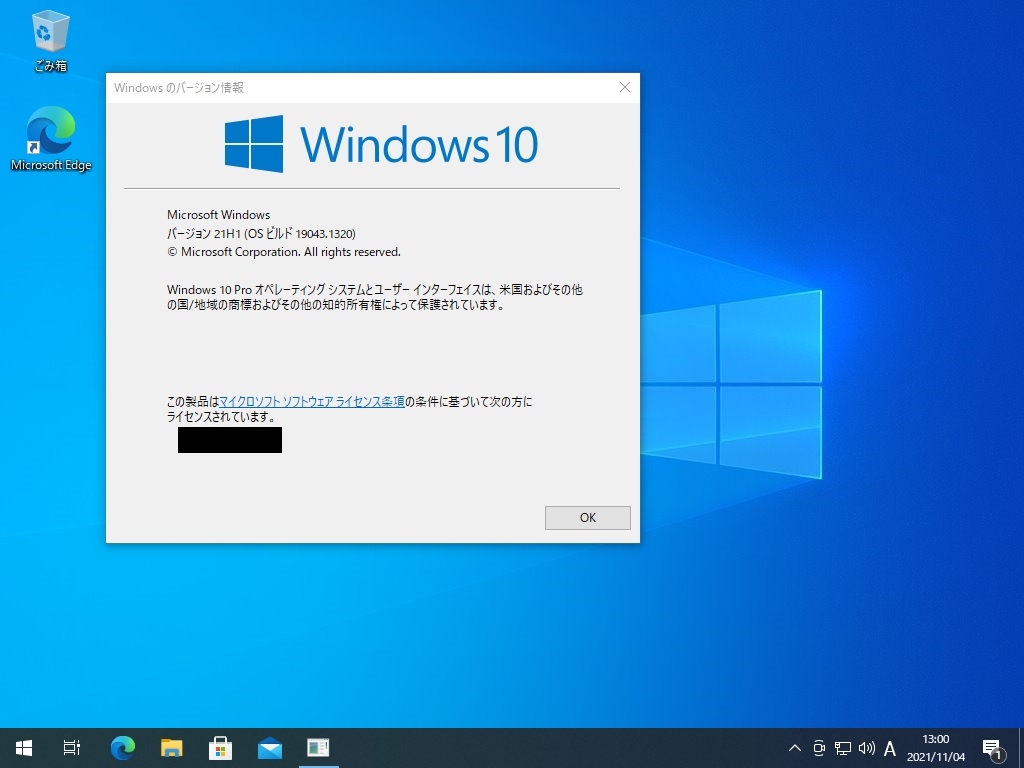Click the dialog title bar text
The image size is (1024, 768).
[179, 88]
